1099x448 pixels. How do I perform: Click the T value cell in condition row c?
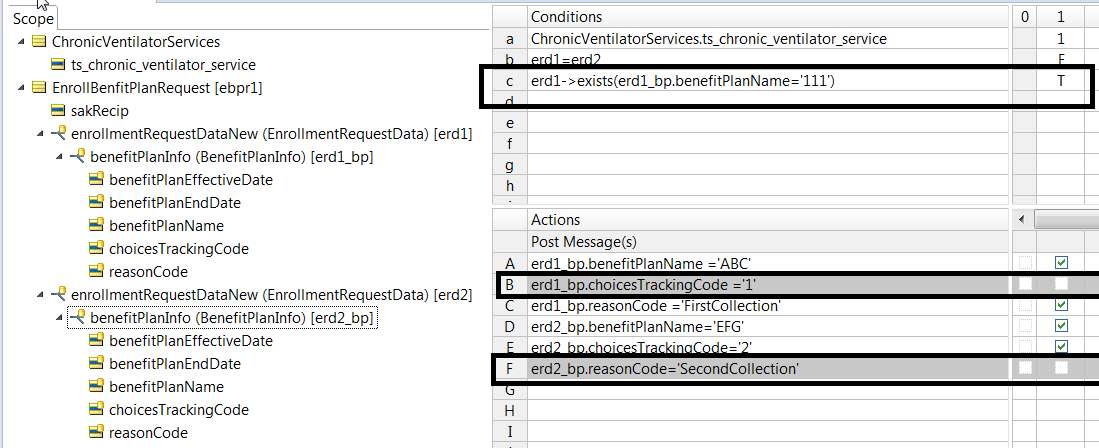(1061, 81)
